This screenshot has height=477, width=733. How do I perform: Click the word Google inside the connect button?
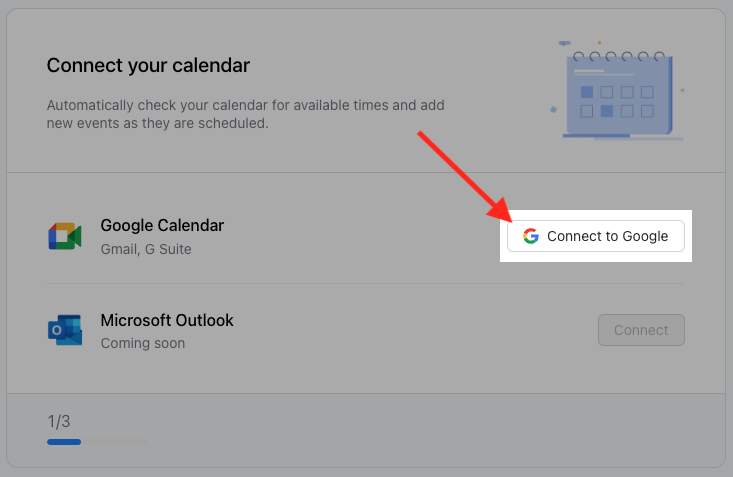pos(644,236)
